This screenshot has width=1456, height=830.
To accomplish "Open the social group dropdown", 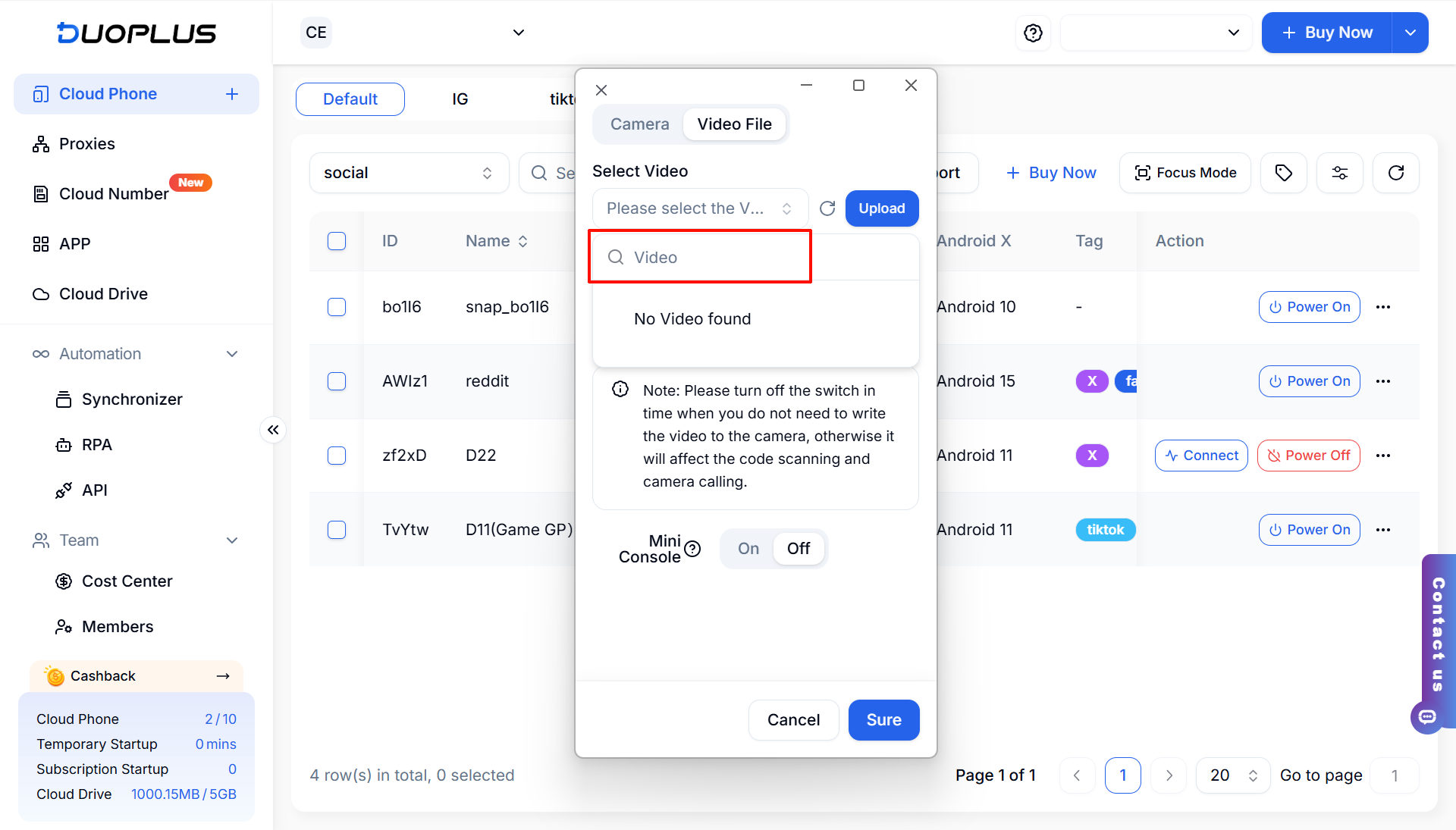I will coord(409,173).
